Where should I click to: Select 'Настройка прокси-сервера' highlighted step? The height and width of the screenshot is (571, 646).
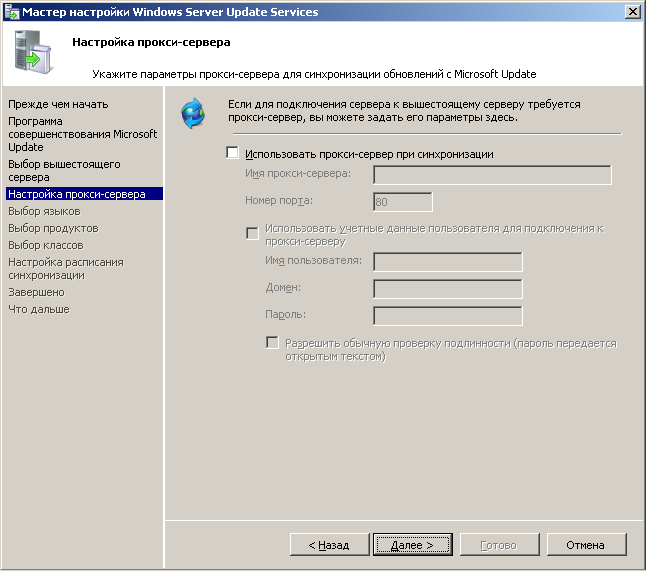[x=84, y=194]
